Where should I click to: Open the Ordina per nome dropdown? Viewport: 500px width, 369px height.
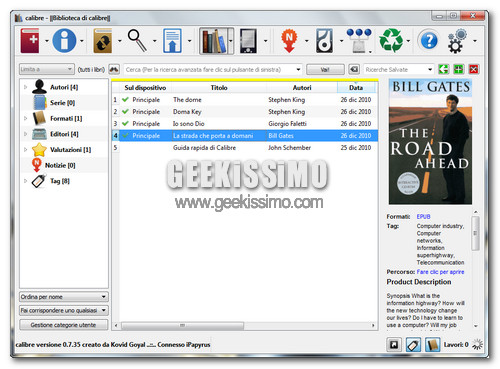click(64, 297)
